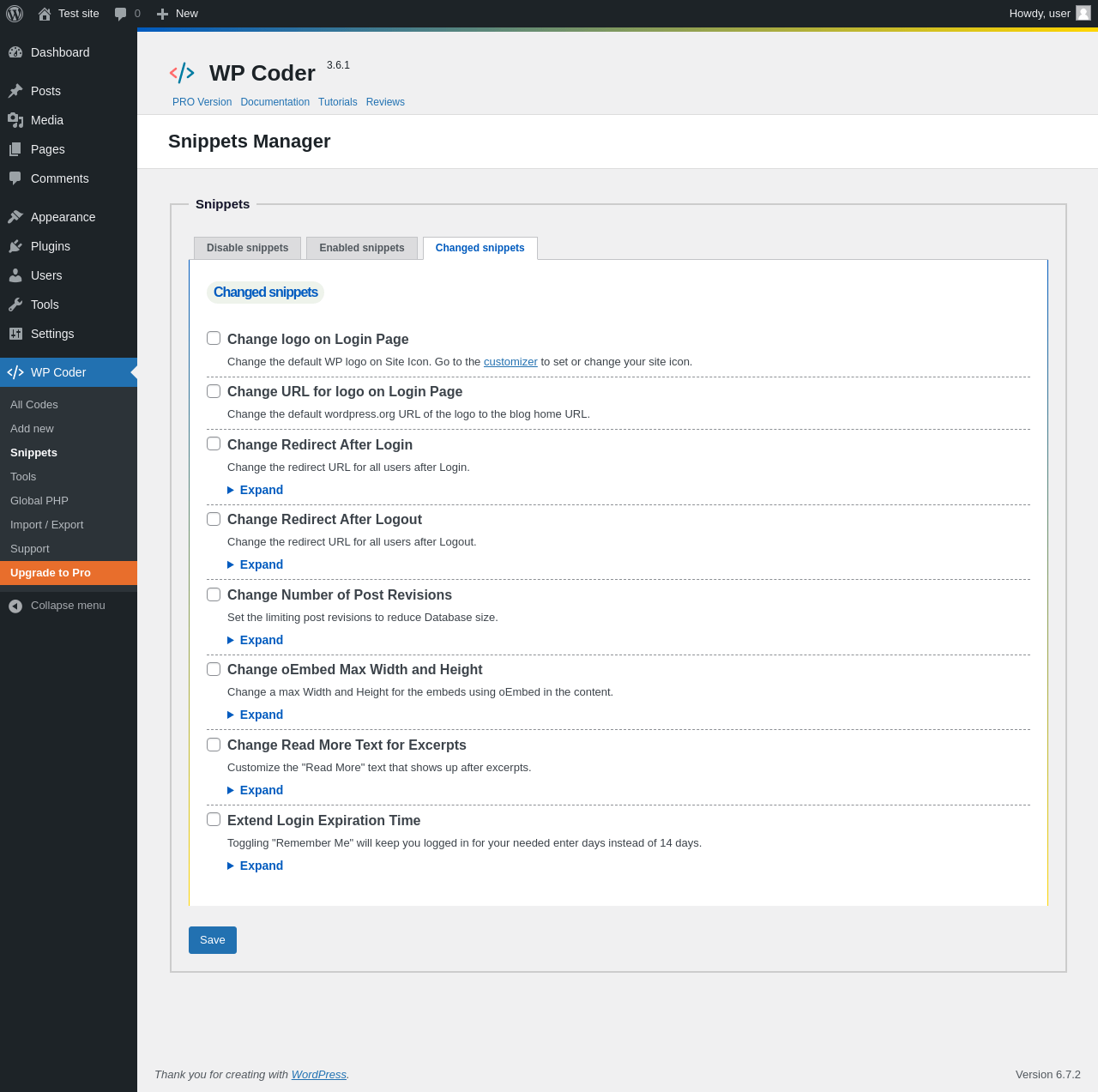1098x1092 pixels.
Task: Tick Change Read More Text for Excerpts
Action: pos(214,745)
